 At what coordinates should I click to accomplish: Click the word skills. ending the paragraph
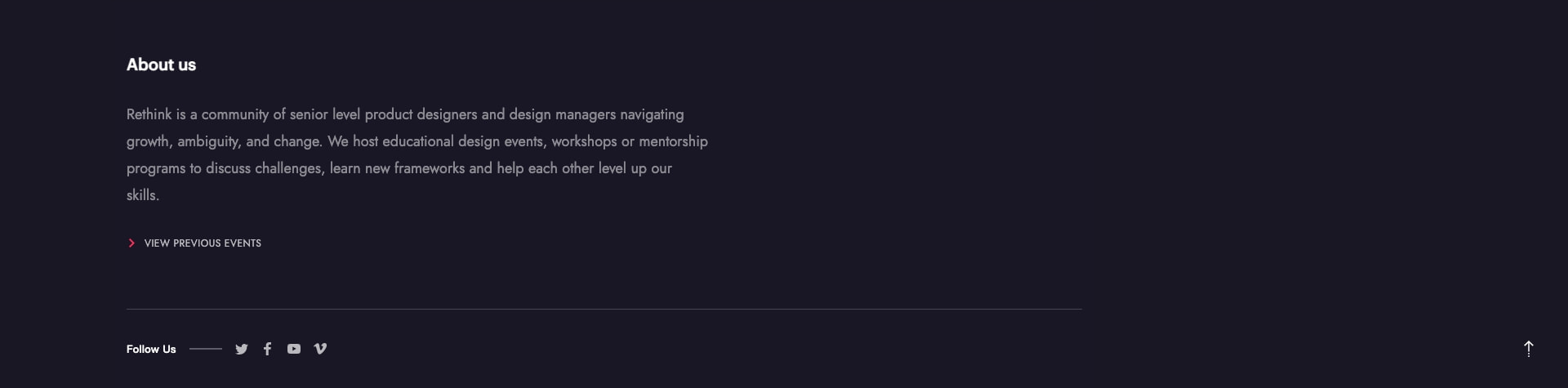click(x=143, y=195)
